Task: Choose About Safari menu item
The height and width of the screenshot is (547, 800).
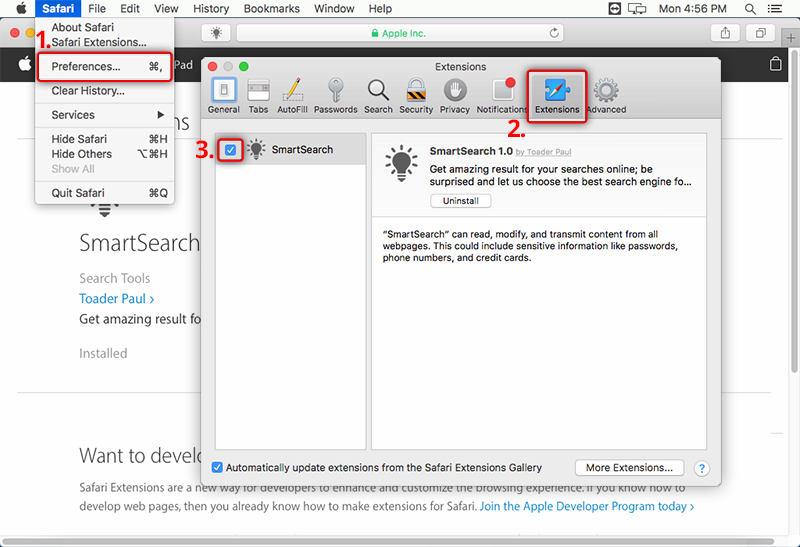Action: 105,27
